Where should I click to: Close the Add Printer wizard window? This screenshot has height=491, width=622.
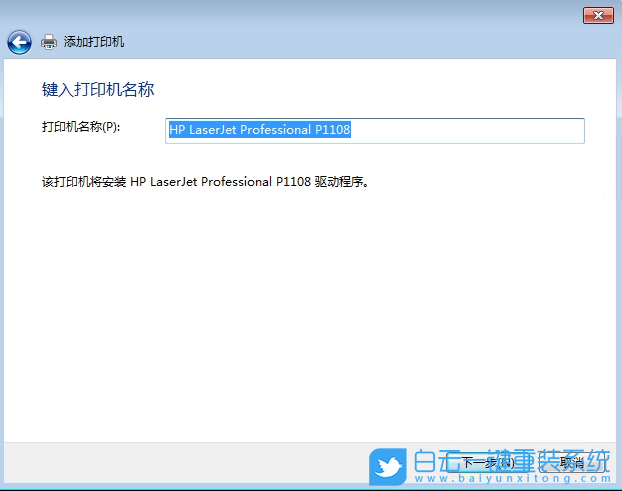(598, 15)
